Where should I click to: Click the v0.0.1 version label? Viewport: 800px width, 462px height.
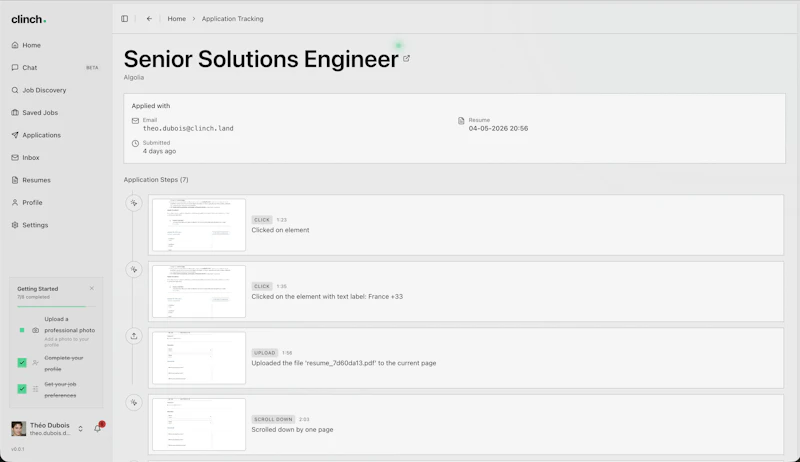pos(18,449)
